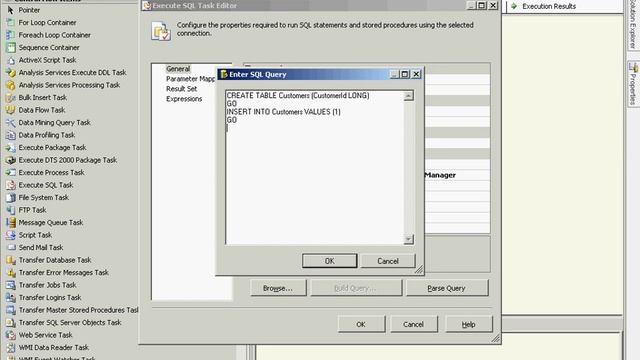Select the Transfer Database Task icon
The image size is (640, 360).
[x=11, y=260]
